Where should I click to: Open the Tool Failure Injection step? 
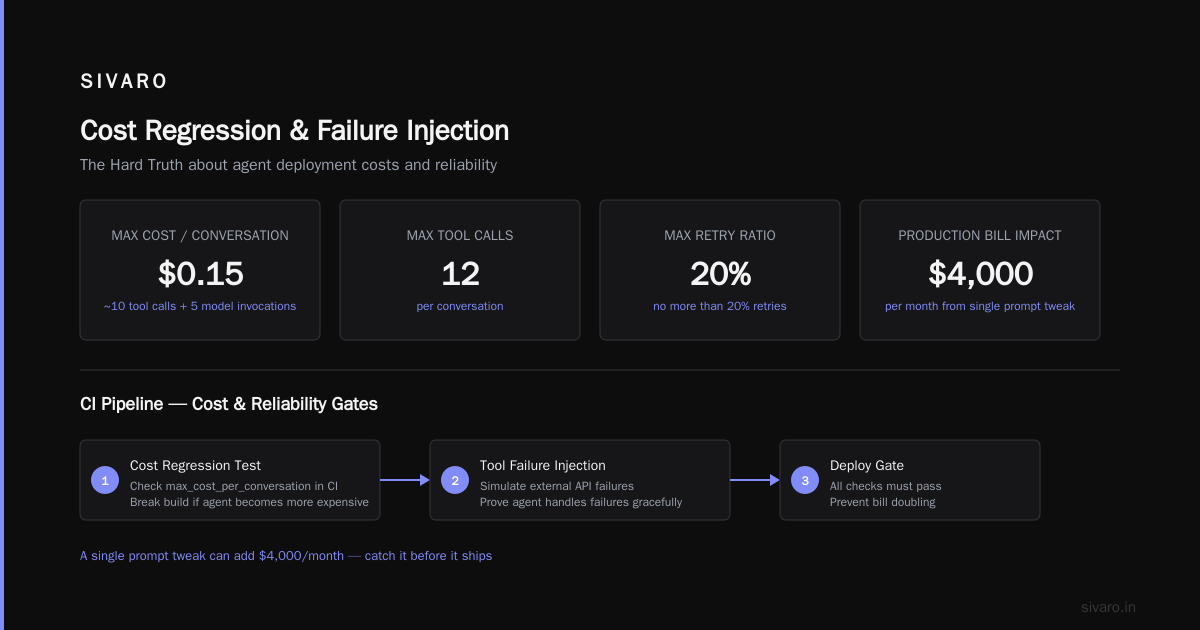pyautogui.click(x=580, y=480)
